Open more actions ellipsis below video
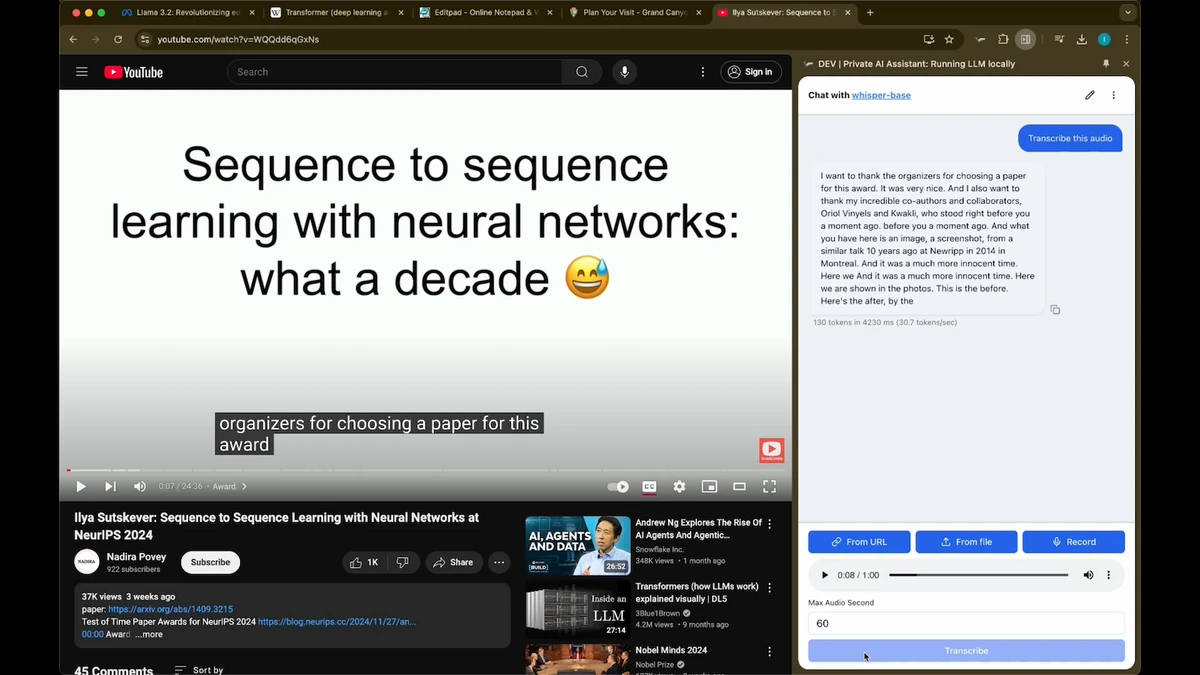The height and width of the screenshot is (675, 1200). coord(499,562)
